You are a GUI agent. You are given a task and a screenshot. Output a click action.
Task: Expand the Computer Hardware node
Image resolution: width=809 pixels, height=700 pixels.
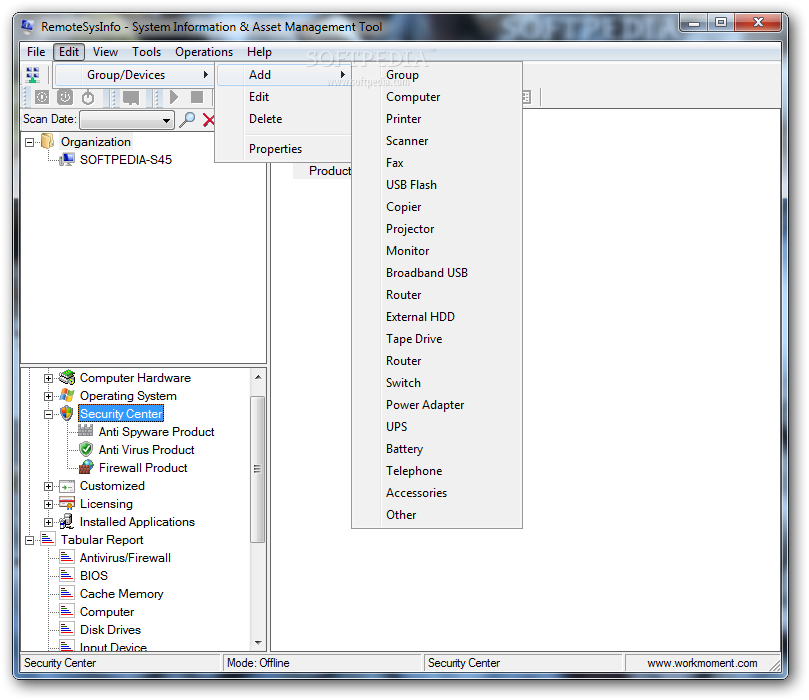point(48,378)
